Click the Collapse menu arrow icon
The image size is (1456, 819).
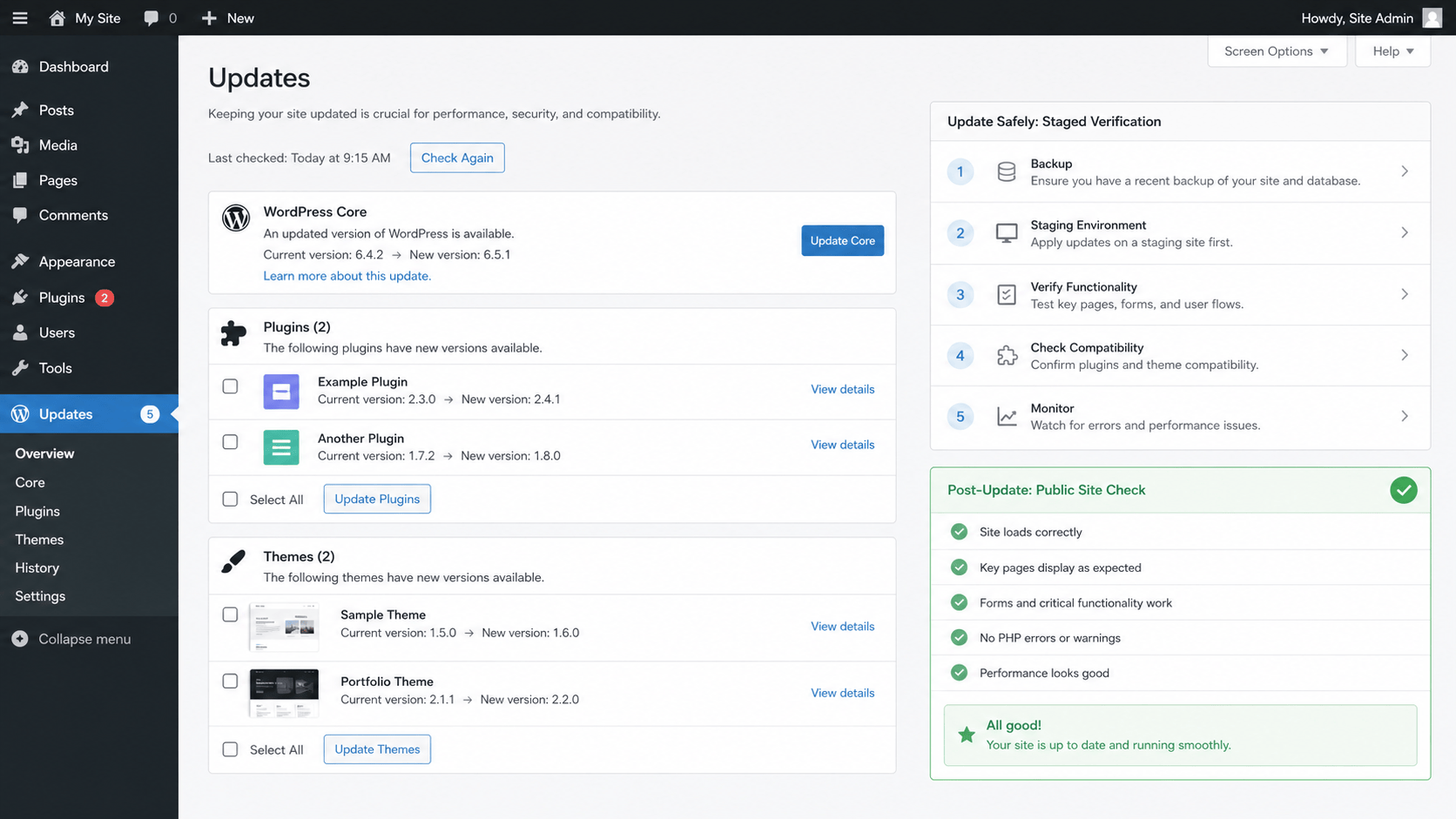pyautogui.click(x=20, y=639)
